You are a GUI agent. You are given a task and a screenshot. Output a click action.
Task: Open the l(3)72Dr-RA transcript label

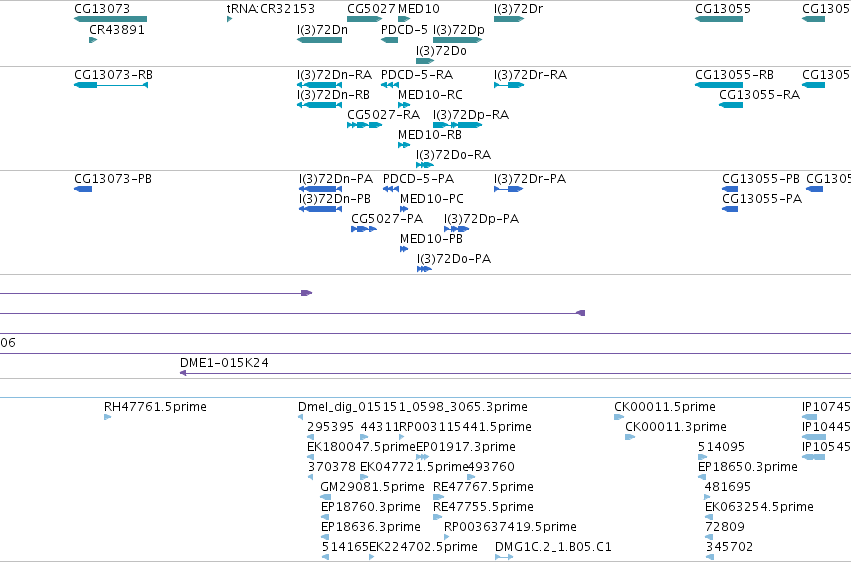coord(530,74)
